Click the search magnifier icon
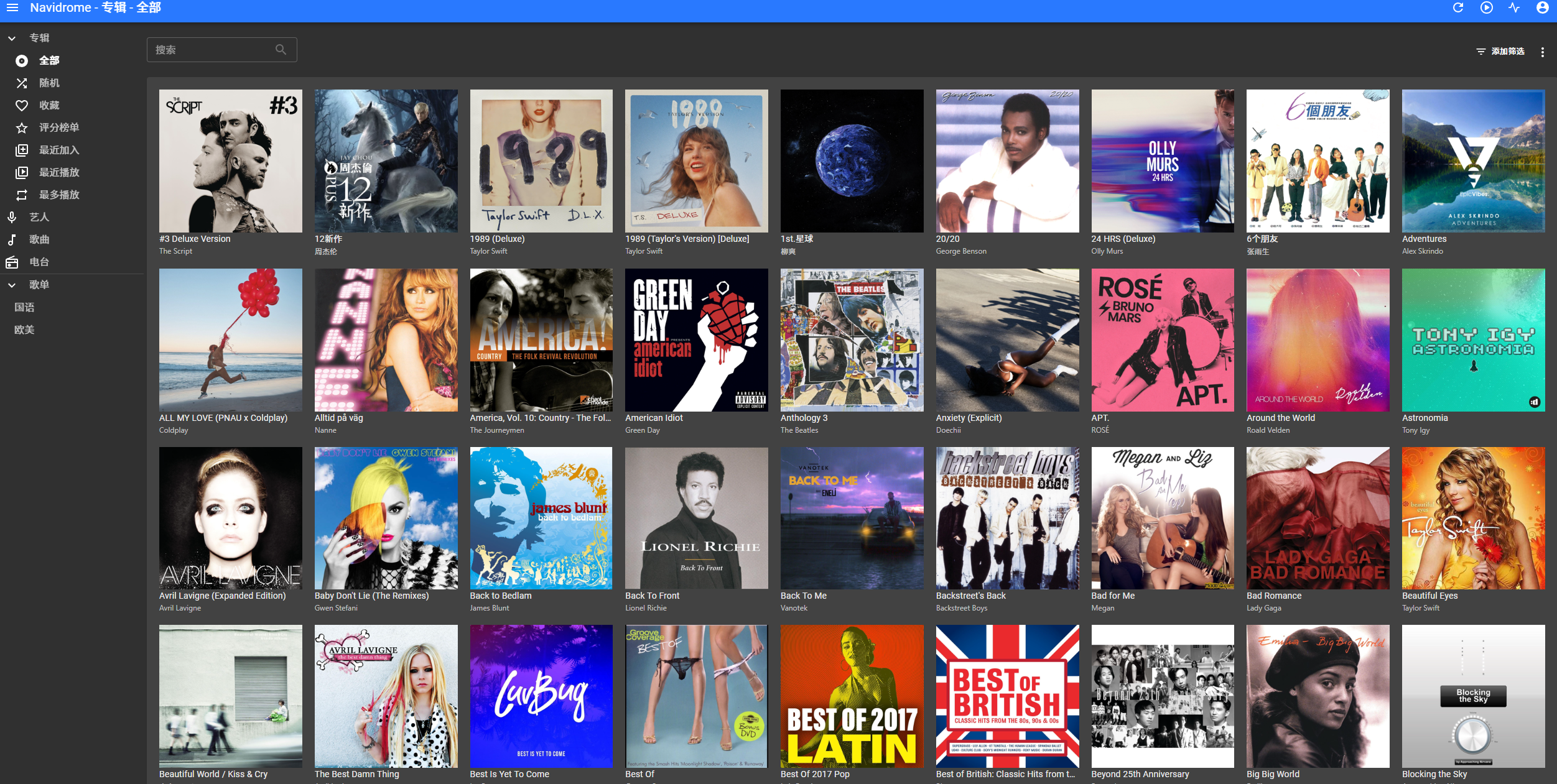Image resolution: width=1557 pixels, height=784 pixels. [x=281, y=50]
